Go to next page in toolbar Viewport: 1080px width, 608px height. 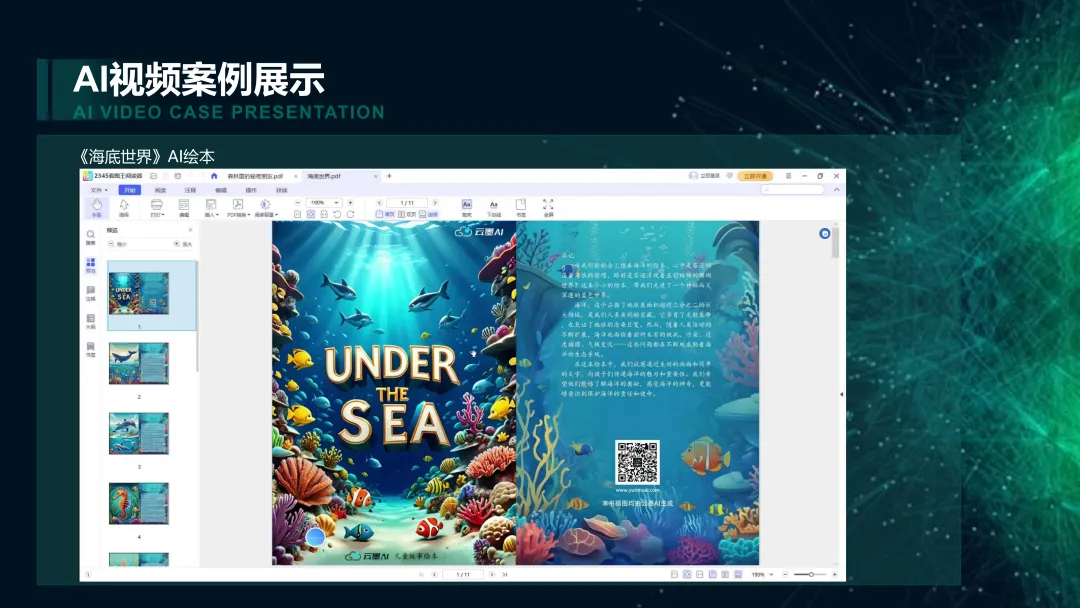435,202
